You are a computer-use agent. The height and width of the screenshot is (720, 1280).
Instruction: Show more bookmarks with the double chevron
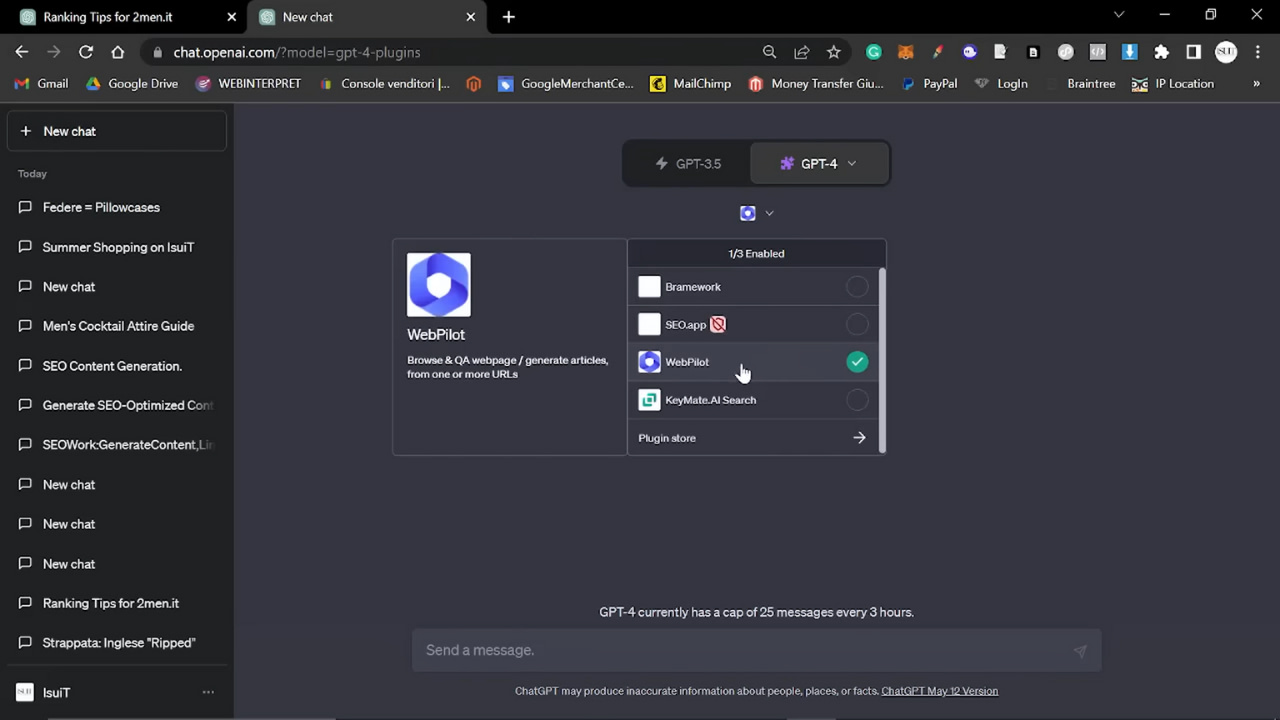coord(1257,84)
